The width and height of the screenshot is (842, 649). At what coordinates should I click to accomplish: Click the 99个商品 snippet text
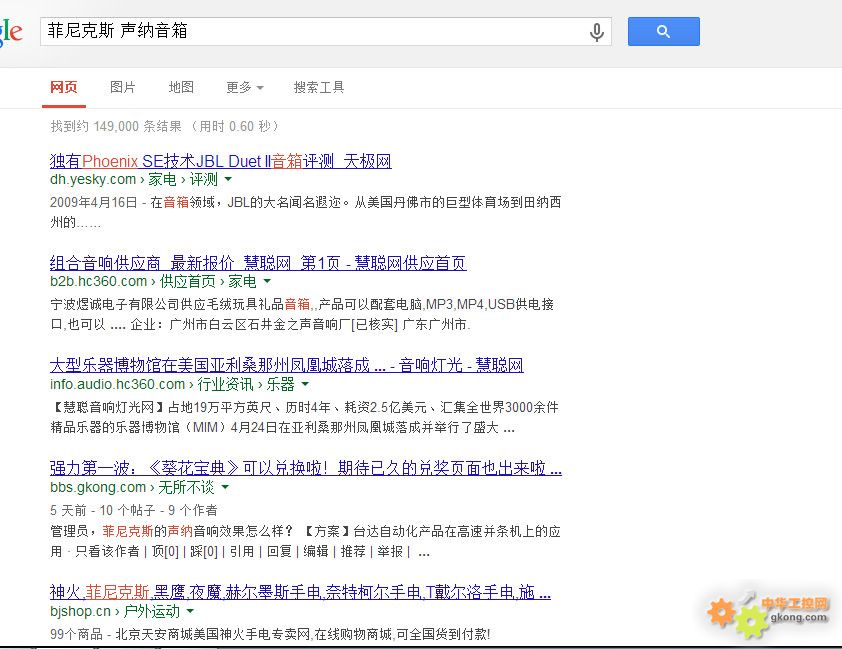tap(270, 635)
